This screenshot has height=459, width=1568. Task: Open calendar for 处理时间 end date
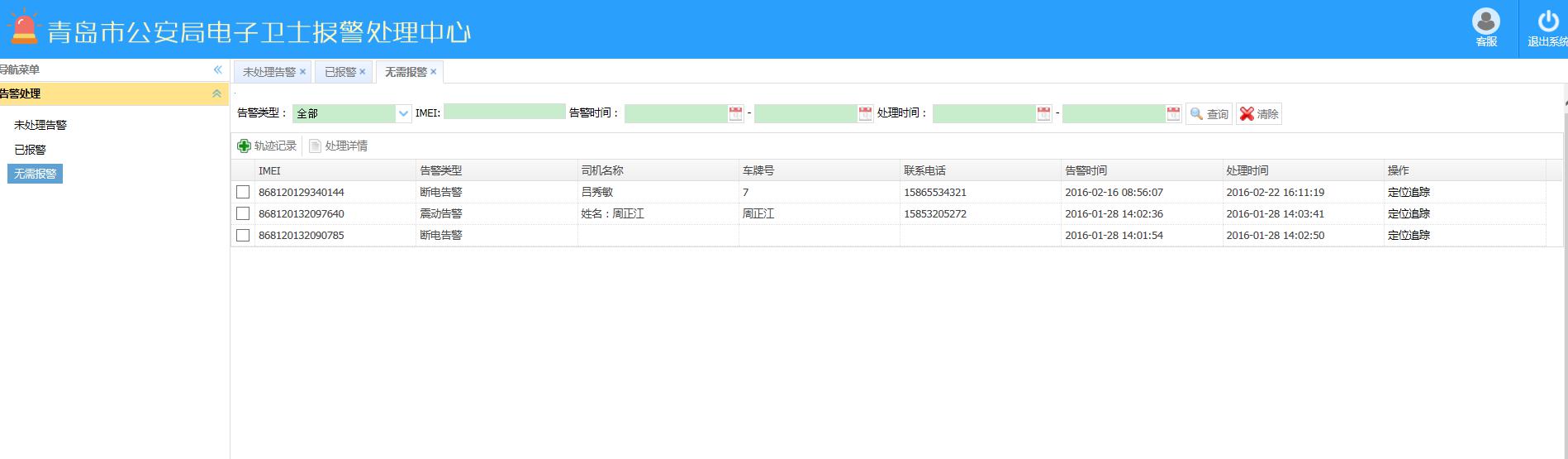click(1173, 113)
